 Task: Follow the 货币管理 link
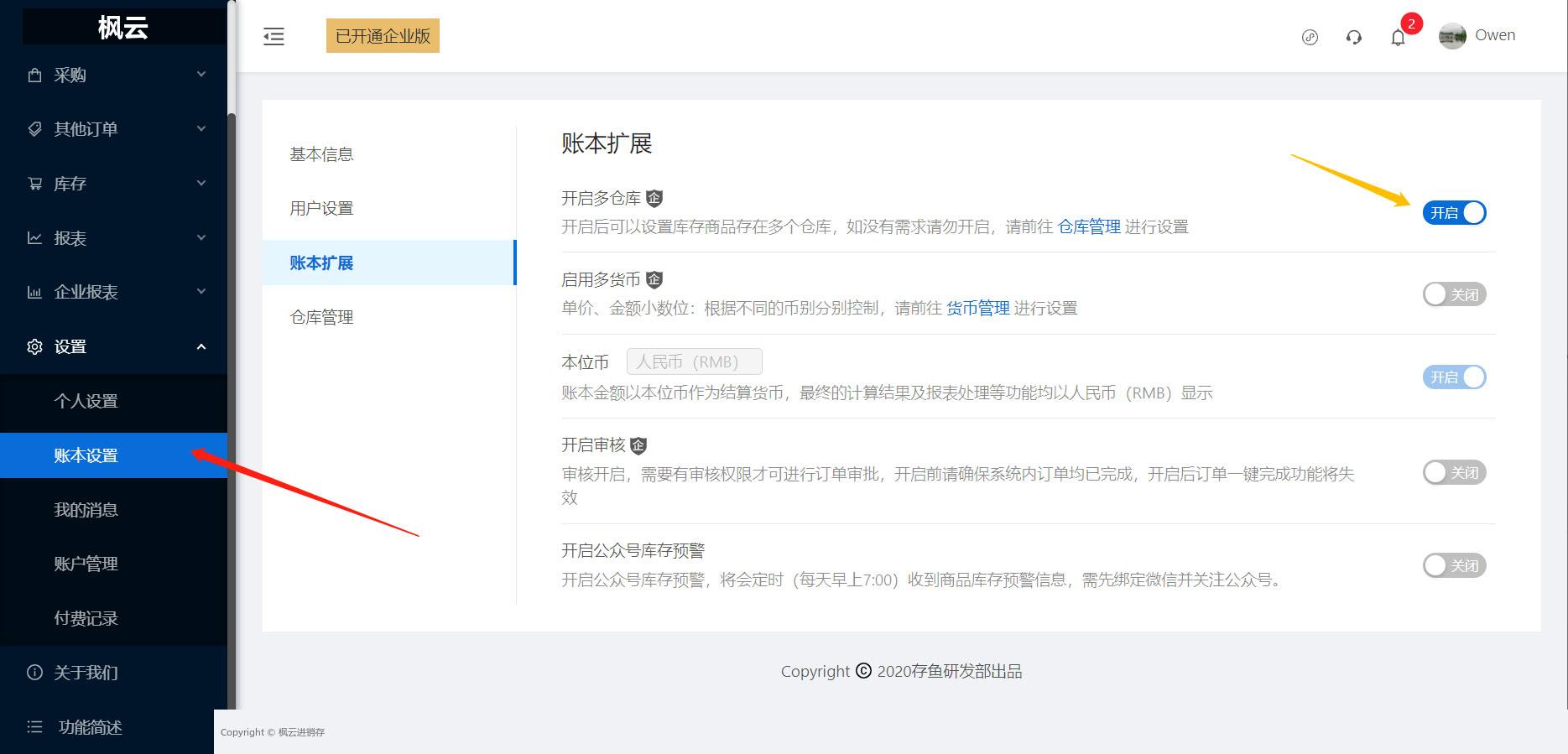pyautogui.click(x=978, y=308)
